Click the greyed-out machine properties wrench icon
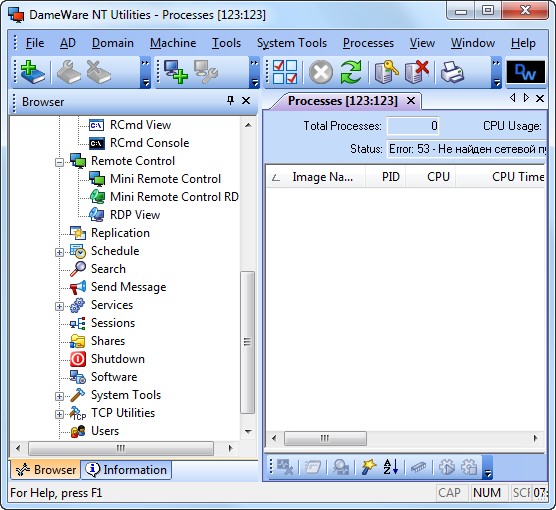 [206, 72]
